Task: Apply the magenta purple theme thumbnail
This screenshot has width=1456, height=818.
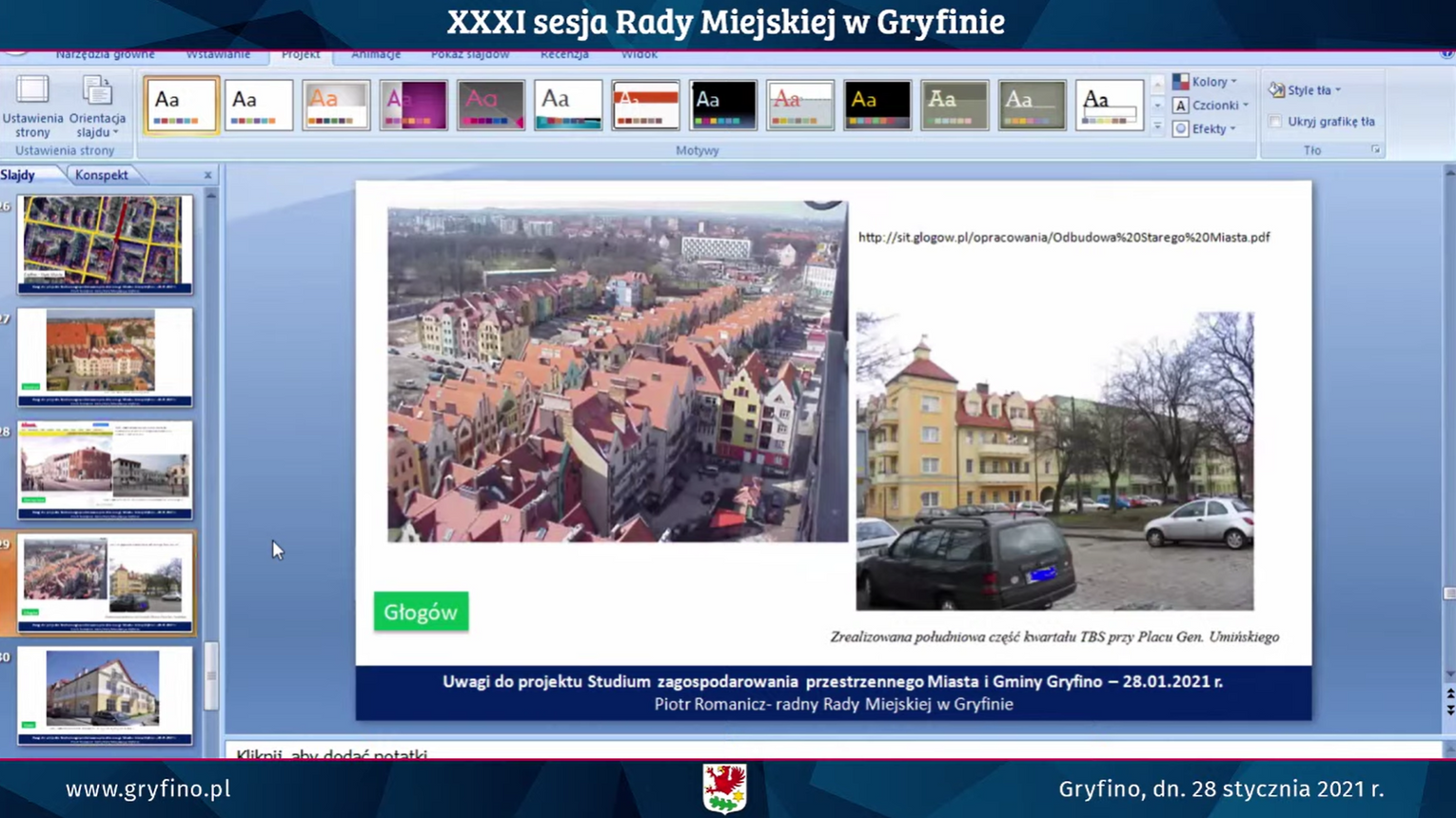Action: [x=413, y=105]
